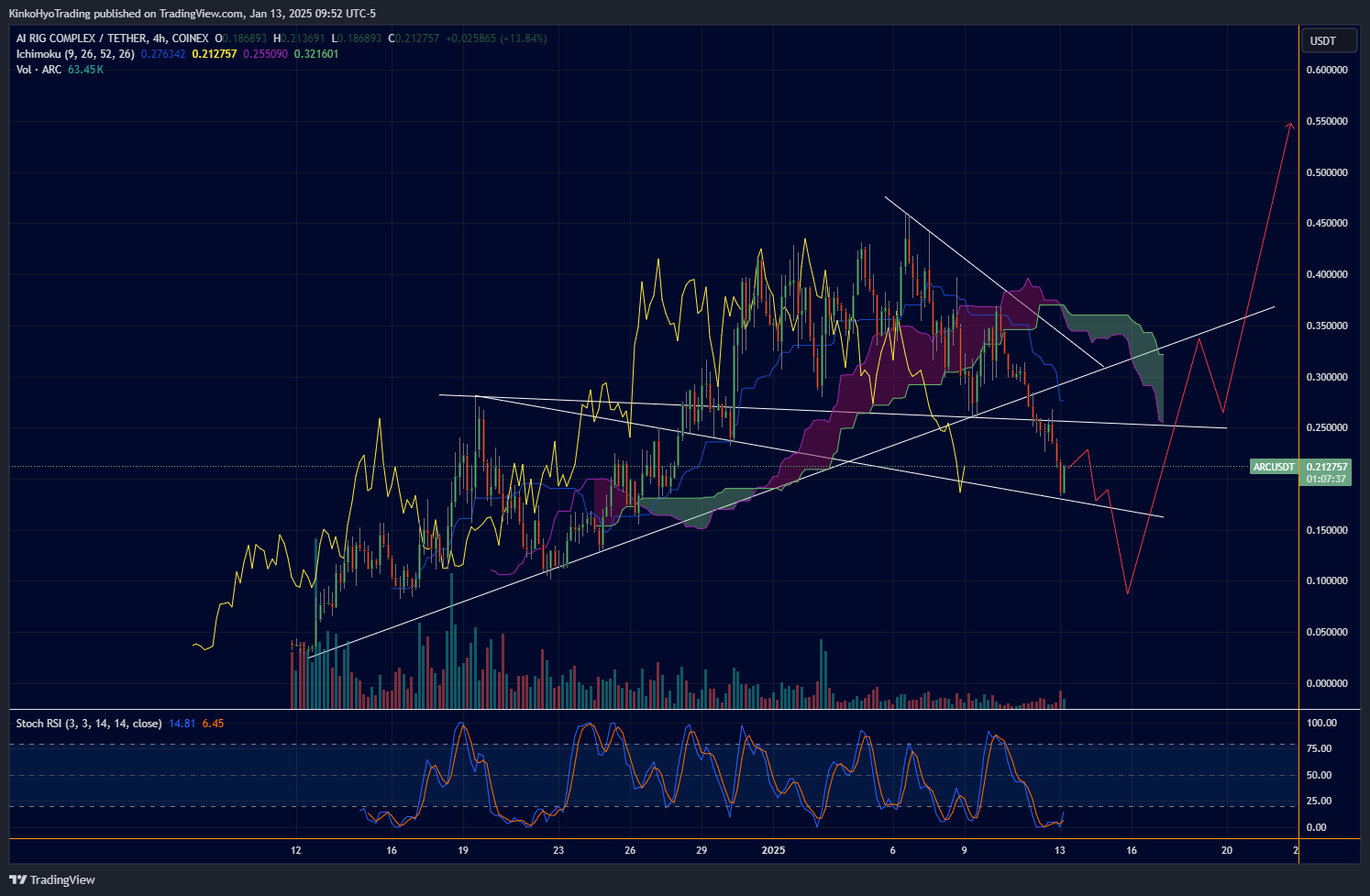Viewport: 1370px width, 896px height.
Task: Click the 19 date label on time axis
Action: [463, 850]
